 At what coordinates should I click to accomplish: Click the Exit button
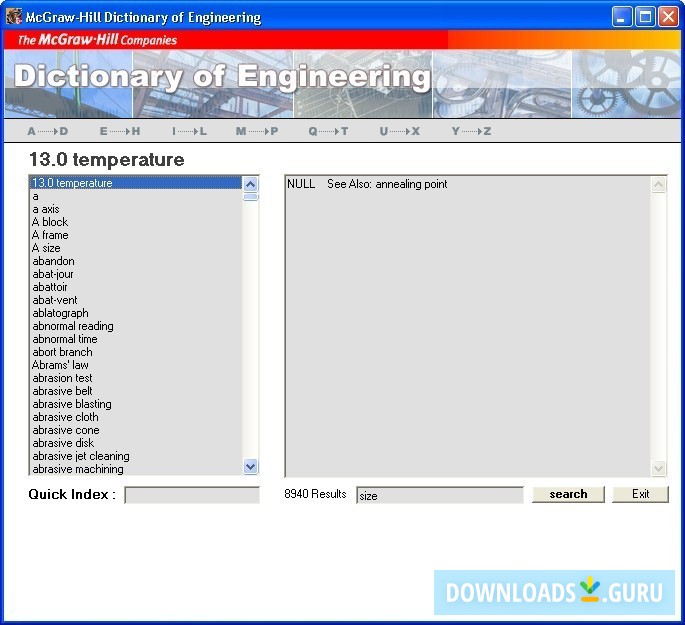(x=640, y=494)
